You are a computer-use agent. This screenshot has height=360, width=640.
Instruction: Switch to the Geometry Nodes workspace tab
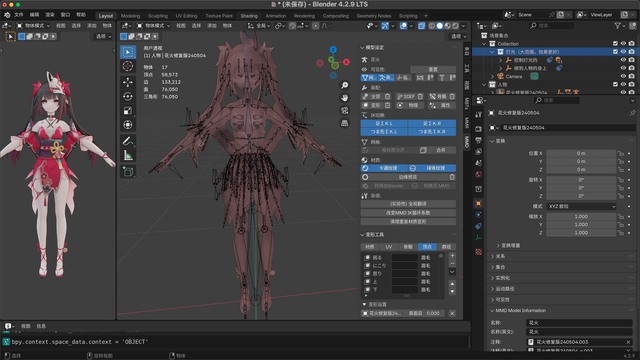click(x=373, y=16)
